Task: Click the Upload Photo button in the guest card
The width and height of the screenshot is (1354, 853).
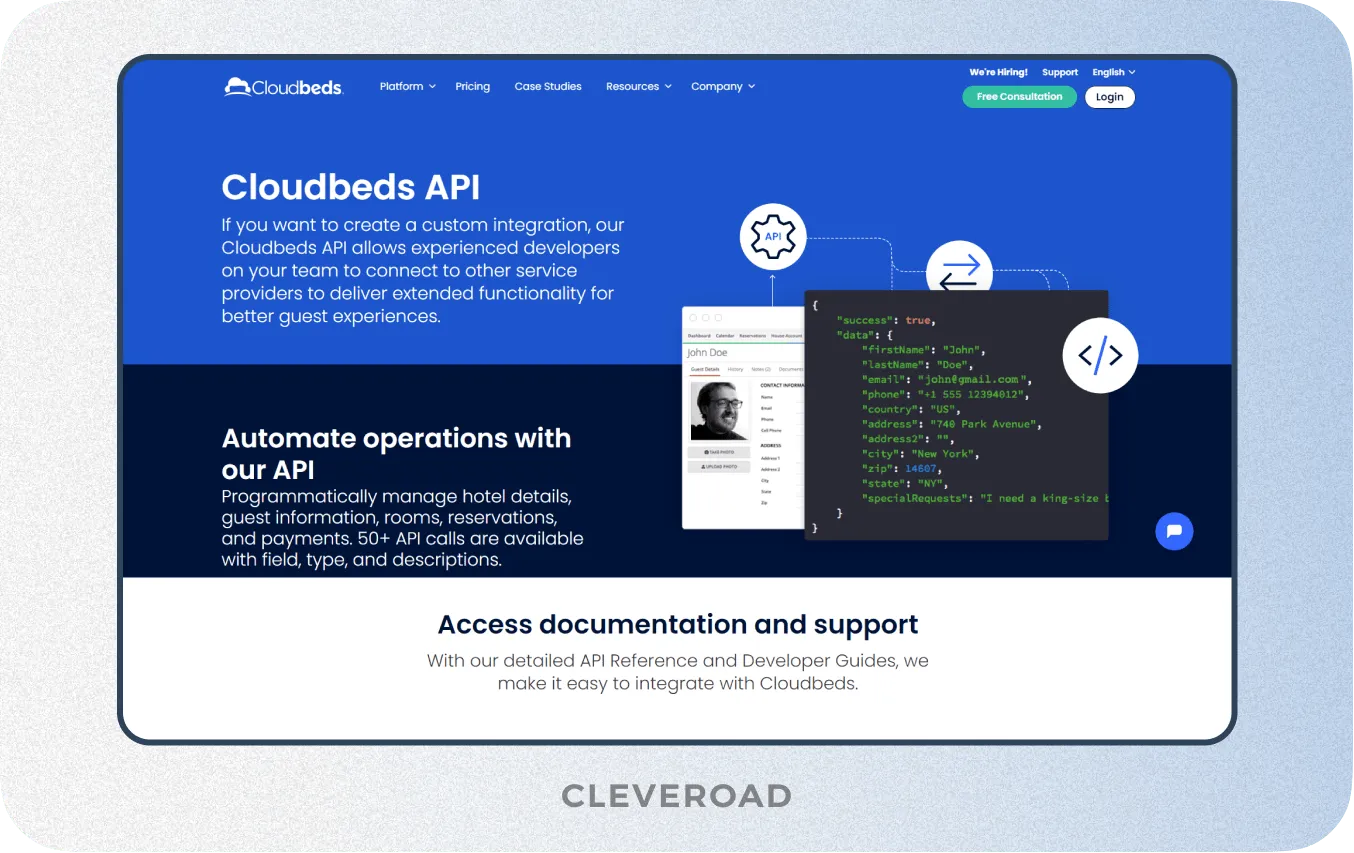Action: click(x=719, y=467)
